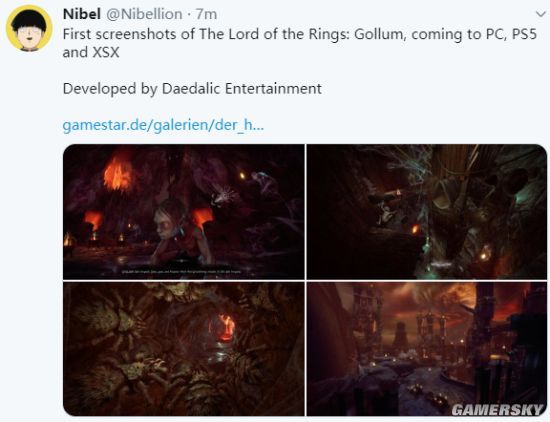Click the subtitle text in the Gollum screenshot
Image resolution: width=550 pixels, height=422 pixels.
click(181, 272)
